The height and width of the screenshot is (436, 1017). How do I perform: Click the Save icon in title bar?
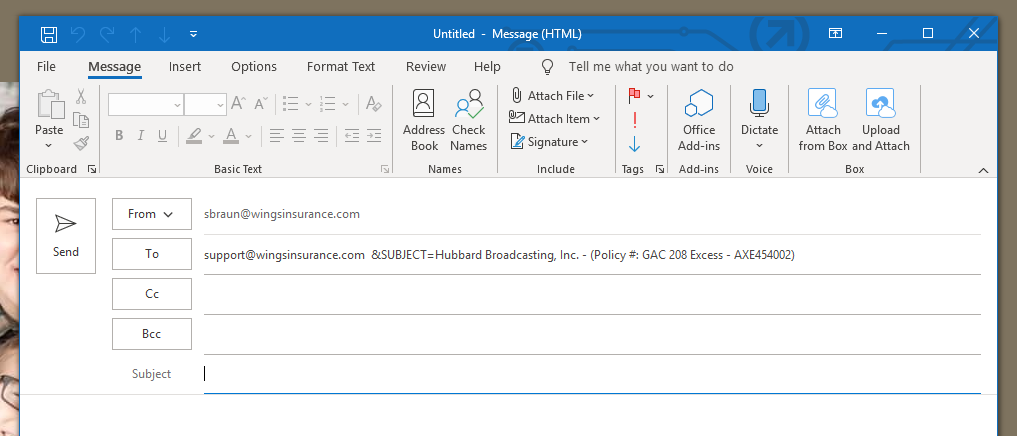48,34
